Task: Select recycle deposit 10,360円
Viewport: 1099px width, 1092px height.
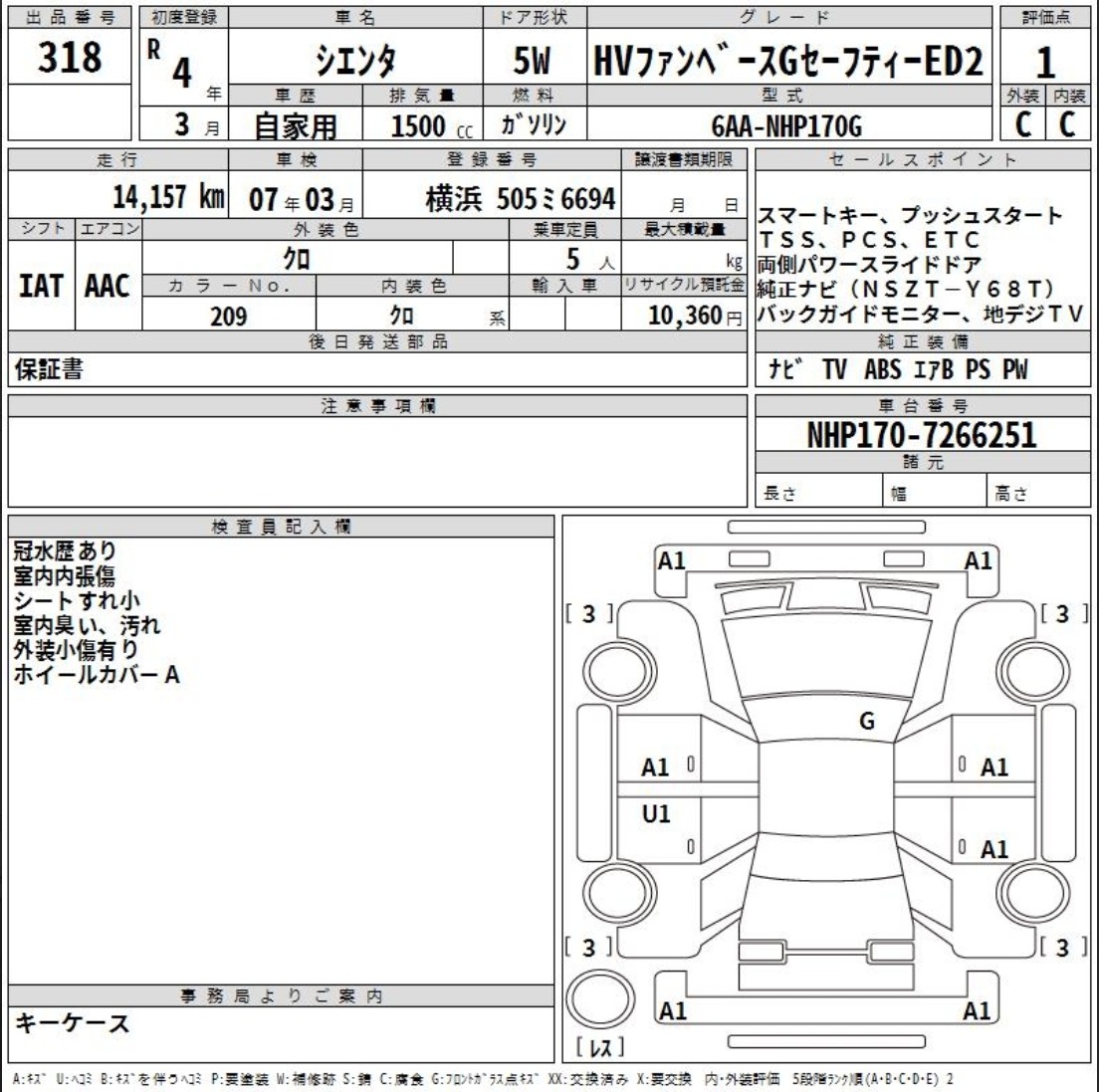Action: click(695, 317)
